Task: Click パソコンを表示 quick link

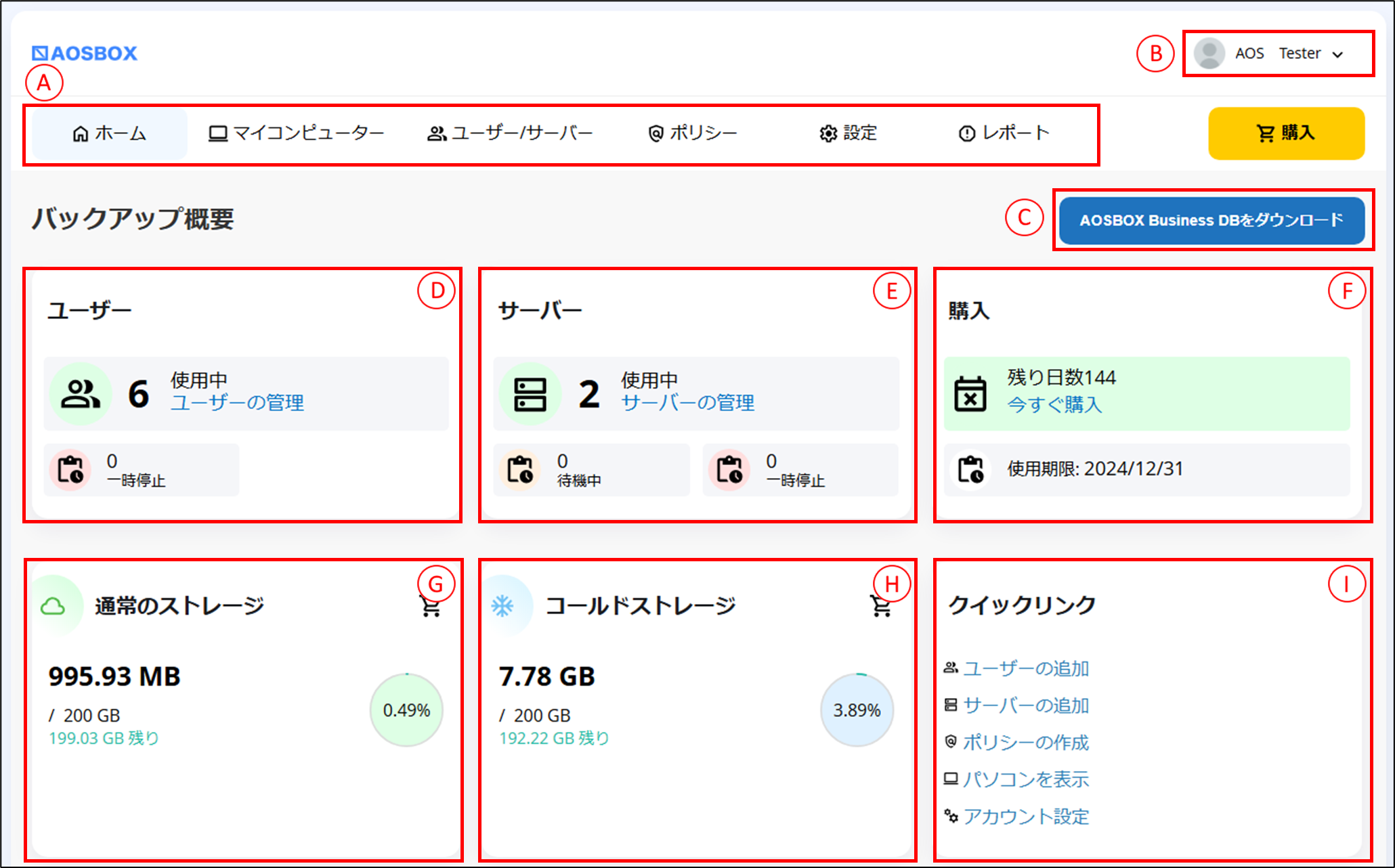Action: pyautogui.click(x=1026, y=779)
